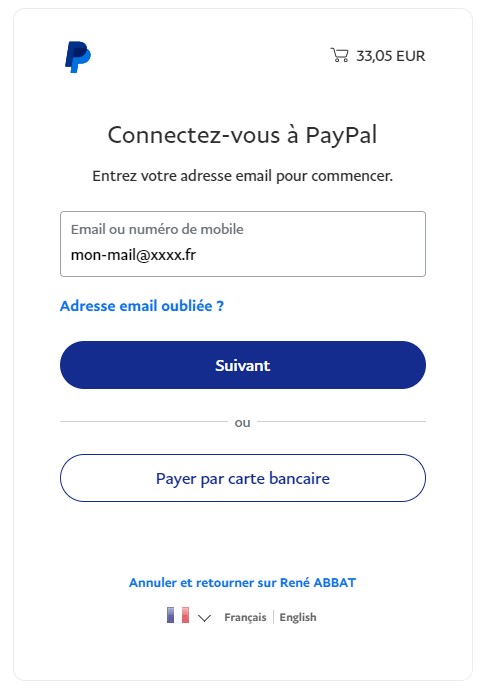
Task: Expand the country chevron beside the flag
Action: coord(204,618)
